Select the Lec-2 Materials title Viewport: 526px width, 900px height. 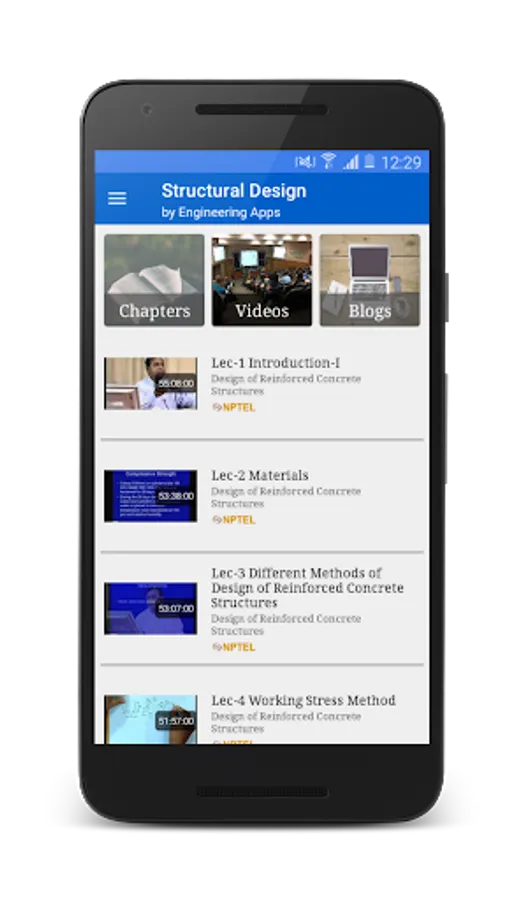260,475
